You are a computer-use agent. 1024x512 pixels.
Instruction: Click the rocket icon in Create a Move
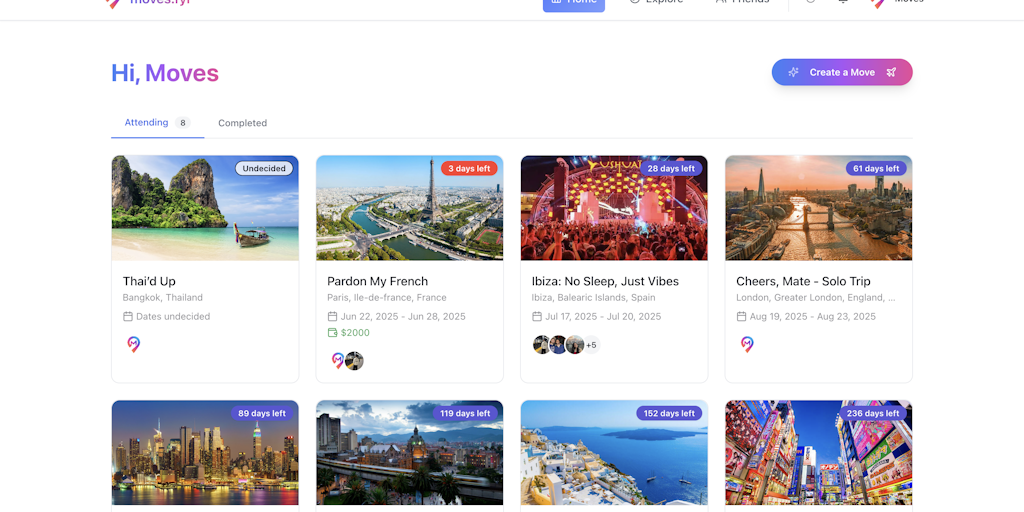pos(891,72)
